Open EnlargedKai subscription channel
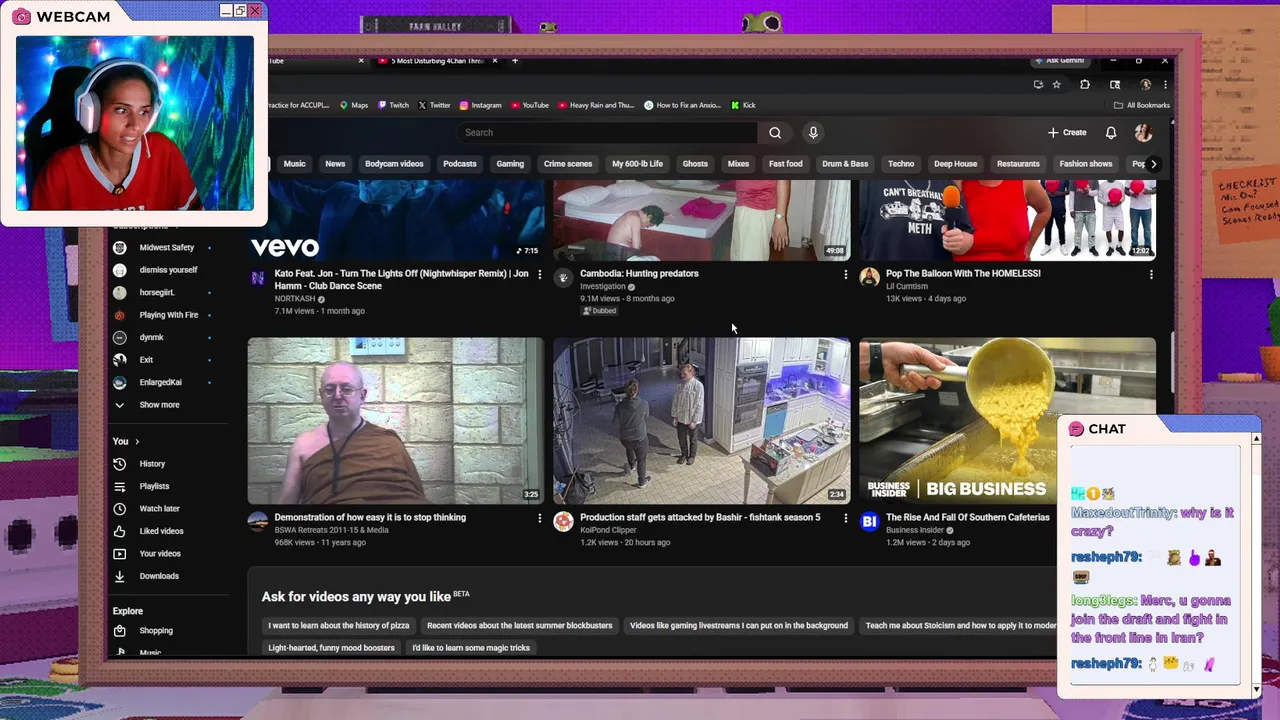 point(160,382)
